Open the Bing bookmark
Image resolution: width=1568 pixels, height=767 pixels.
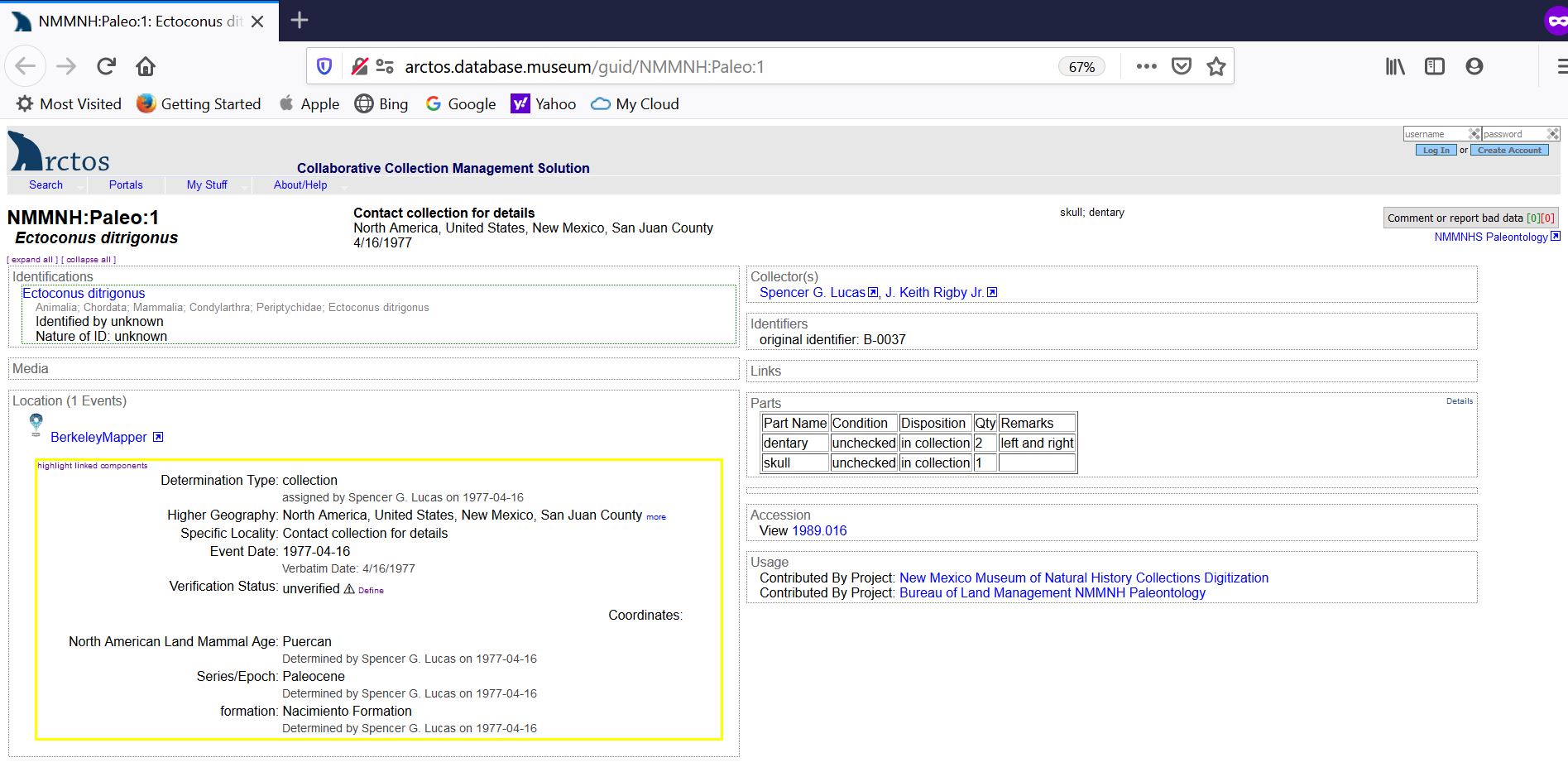pyautogui.click(x=381, y=104)
